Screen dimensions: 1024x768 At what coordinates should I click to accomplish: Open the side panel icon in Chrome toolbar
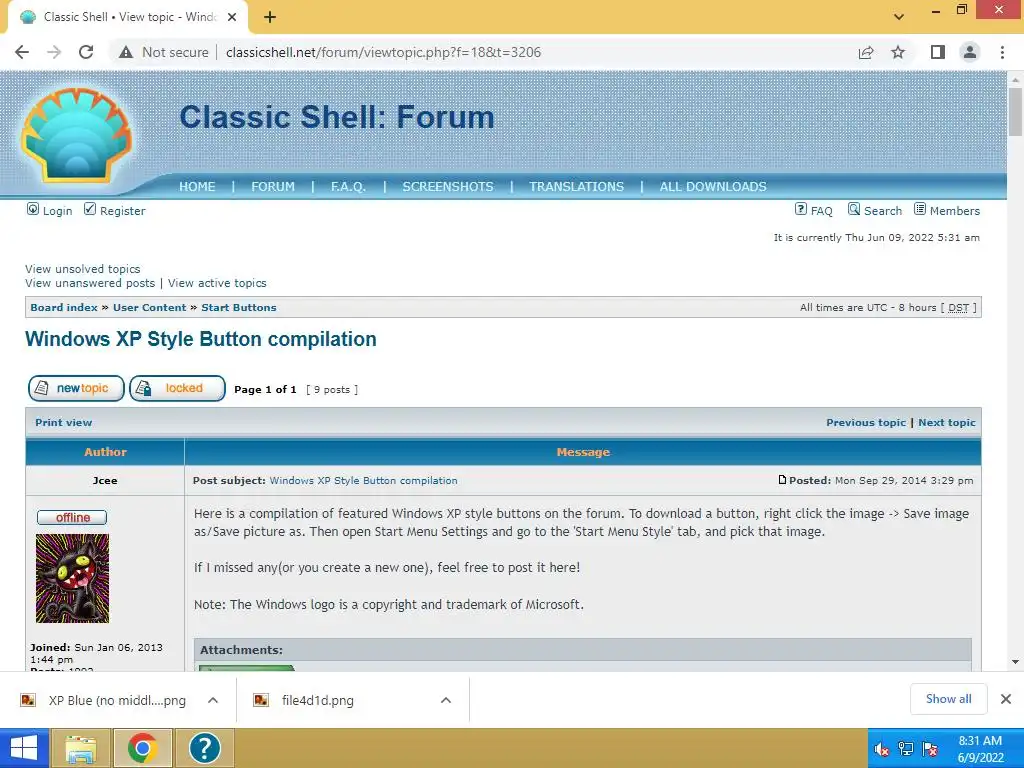[937, 52]
